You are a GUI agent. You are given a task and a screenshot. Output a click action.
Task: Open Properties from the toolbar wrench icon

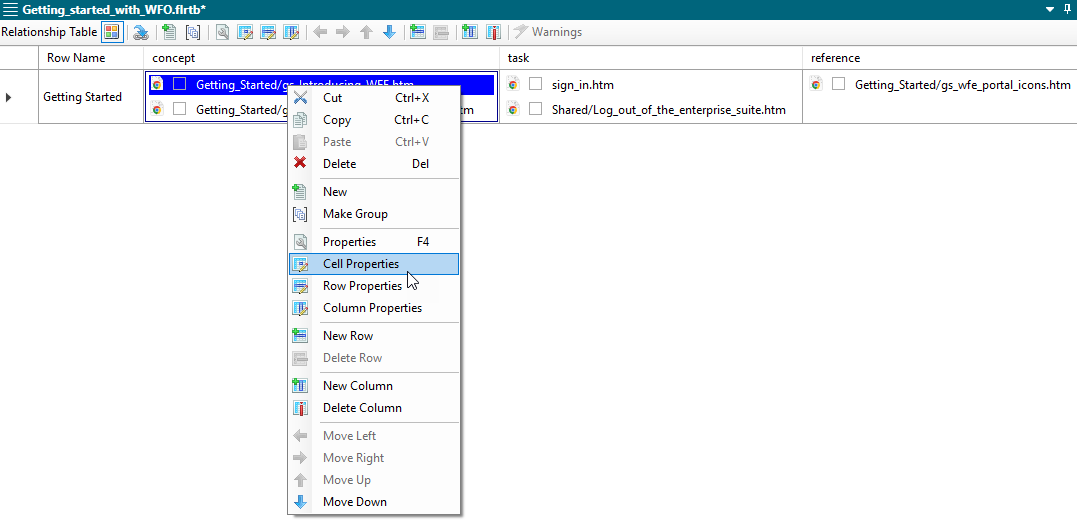[x=223, y=32]
